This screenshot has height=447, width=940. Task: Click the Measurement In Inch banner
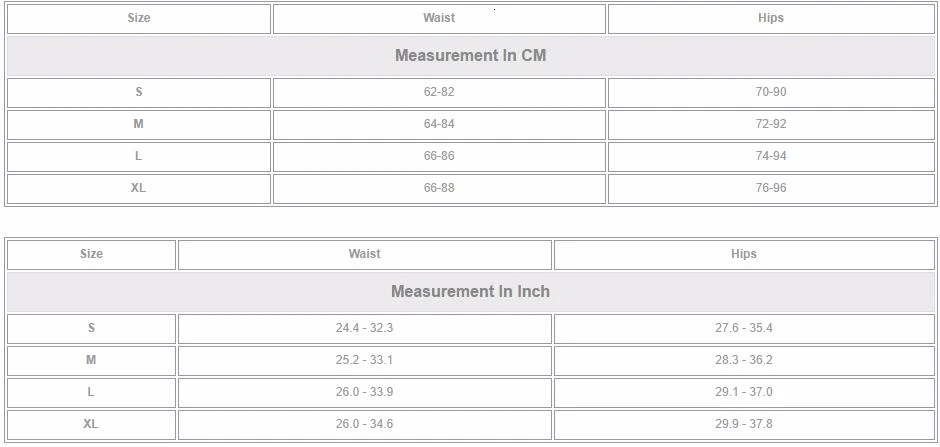coord(471,292)
